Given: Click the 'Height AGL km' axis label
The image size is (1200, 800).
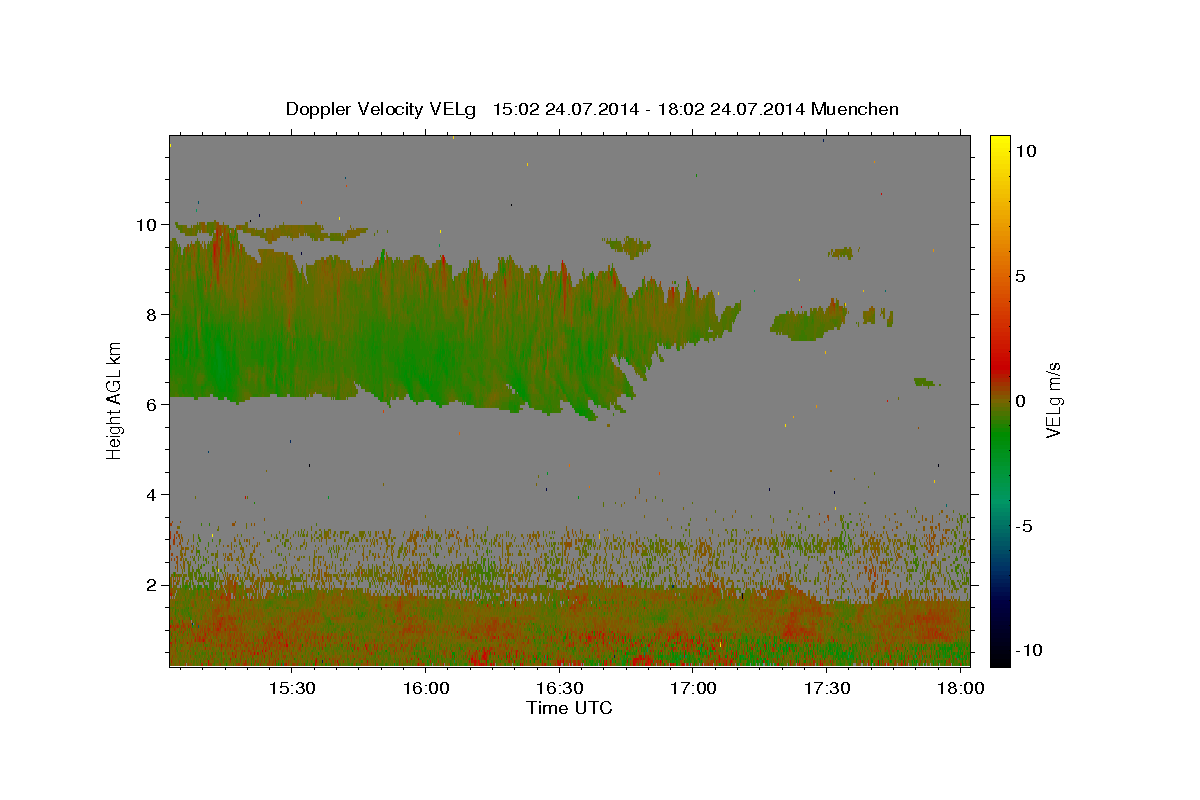Looking at the screenshot, I should click(x=115, y=400).
